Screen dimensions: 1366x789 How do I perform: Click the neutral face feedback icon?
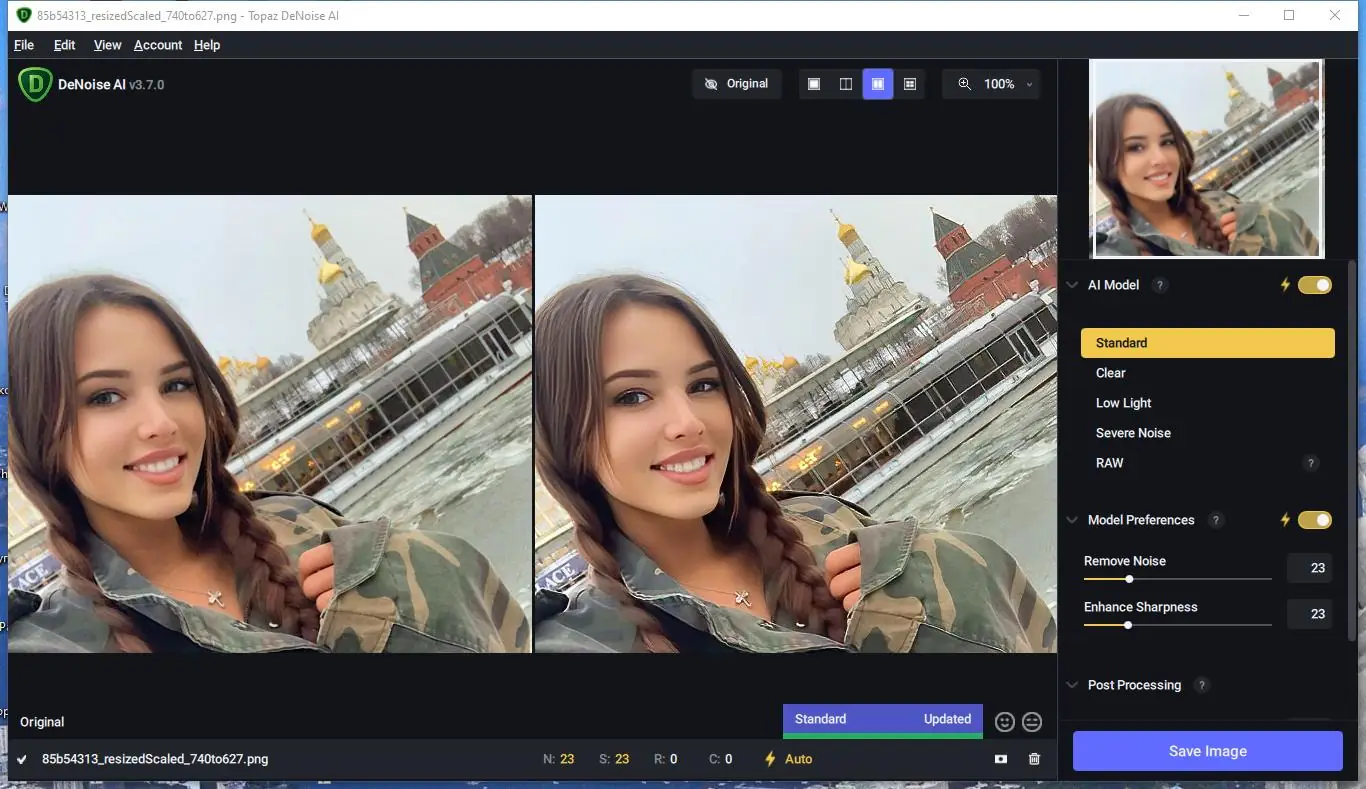(x=1031, y=721)
